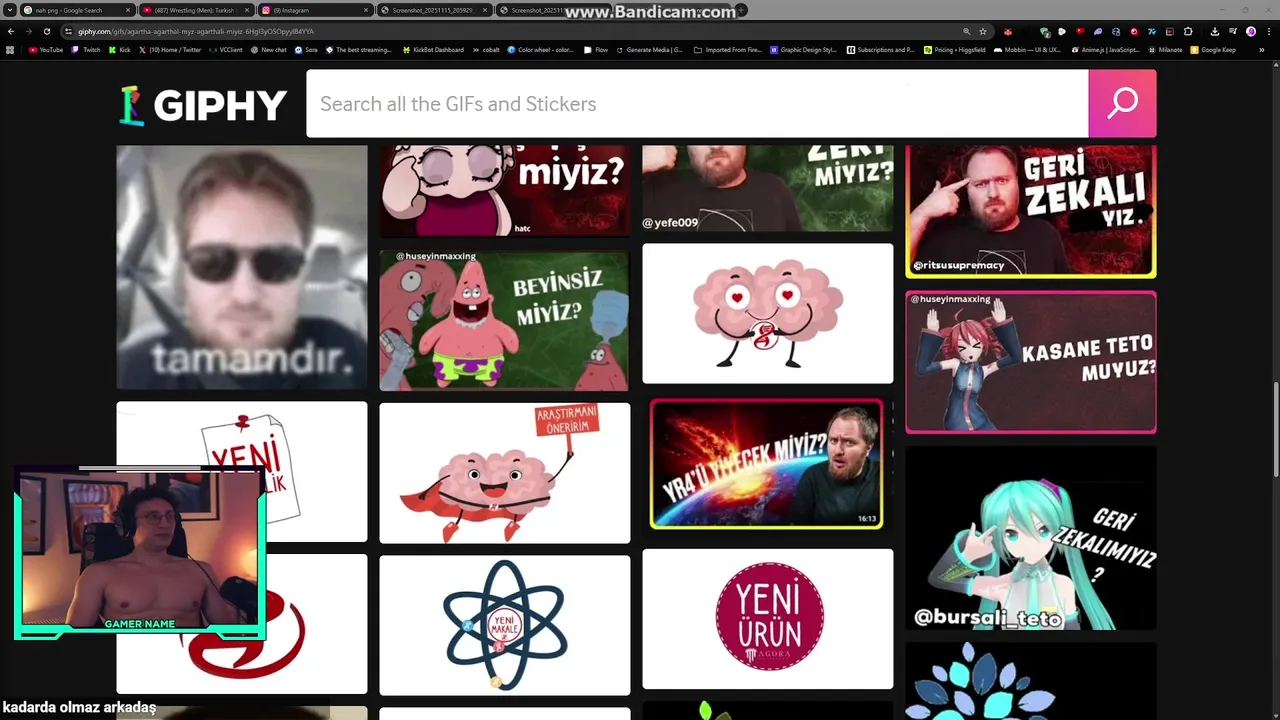The width and height of the screenshot is (1280, 720).
Task: Open the brain with heart eyes GIF
Action: 767,313
